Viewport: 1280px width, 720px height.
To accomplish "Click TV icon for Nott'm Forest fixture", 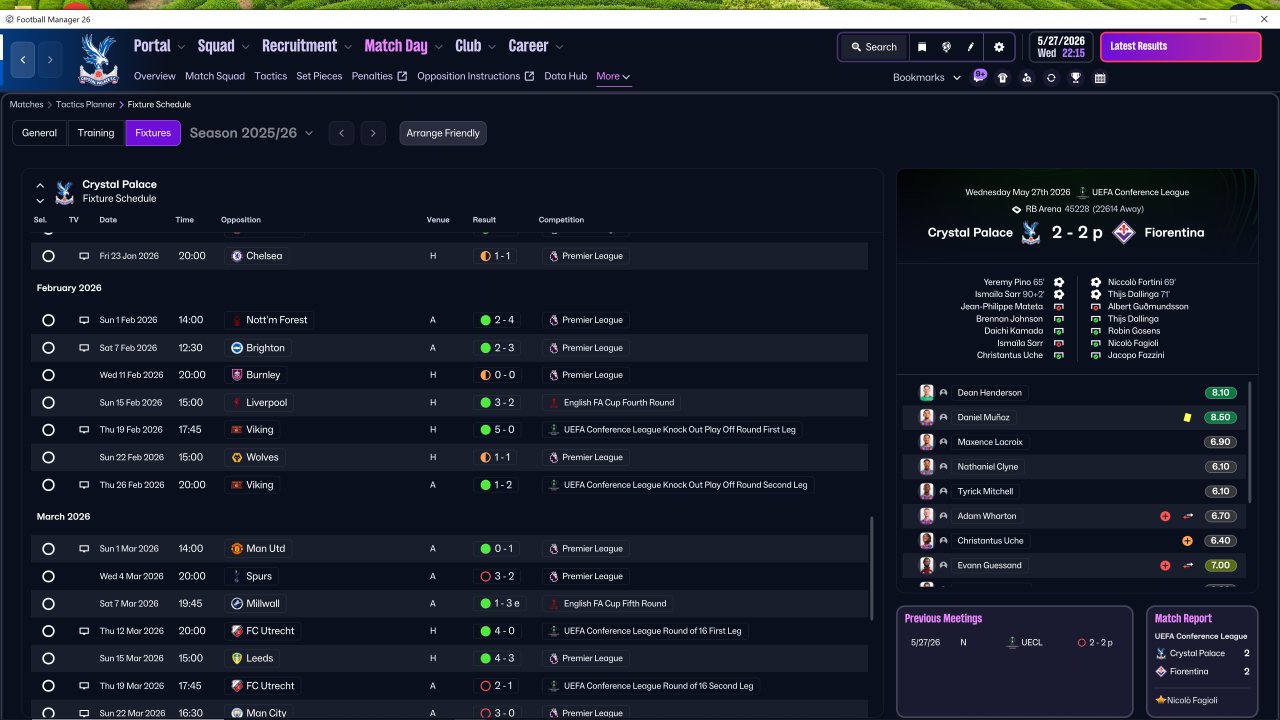I will click(x=84, y=320).
